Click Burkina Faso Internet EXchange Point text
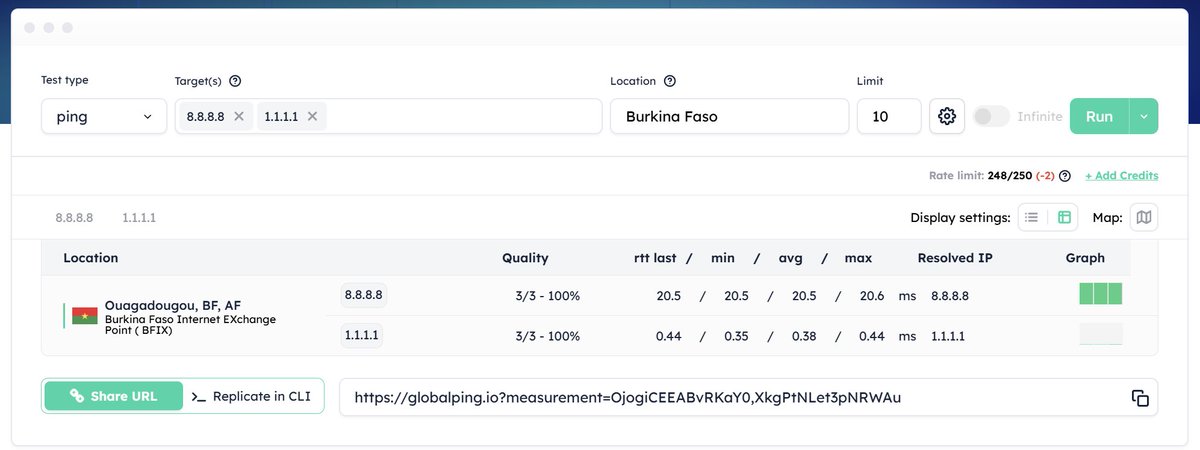 pos(190,324)
